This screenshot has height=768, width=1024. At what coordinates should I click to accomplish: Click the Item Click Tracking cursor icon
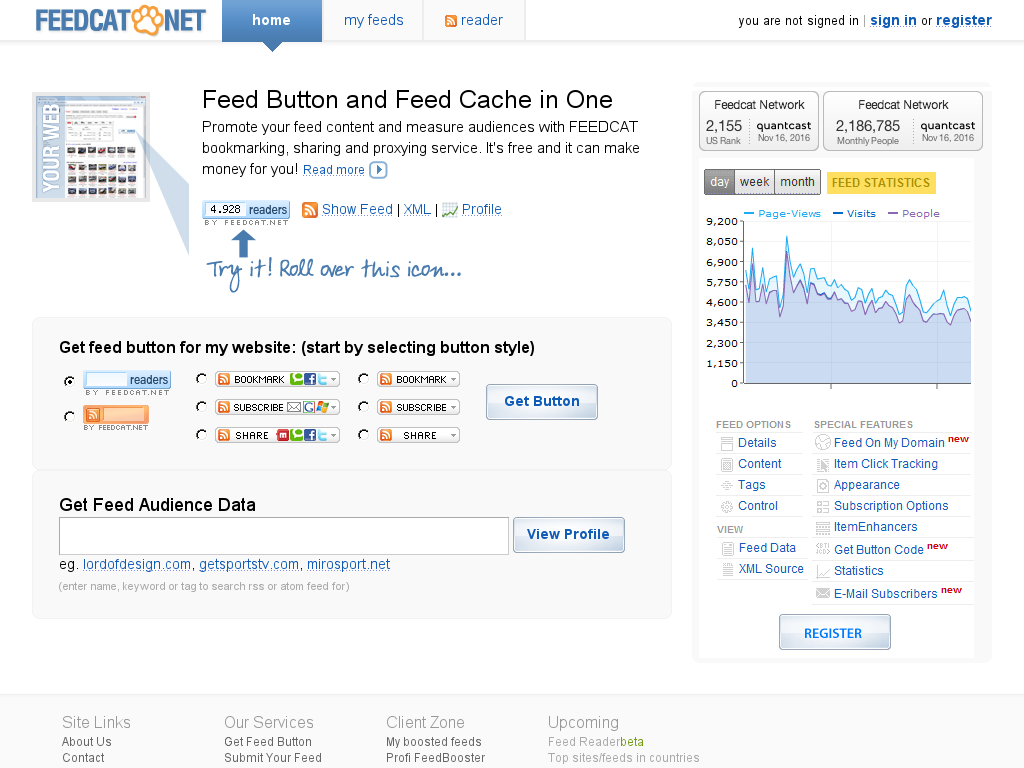[823, 464]
